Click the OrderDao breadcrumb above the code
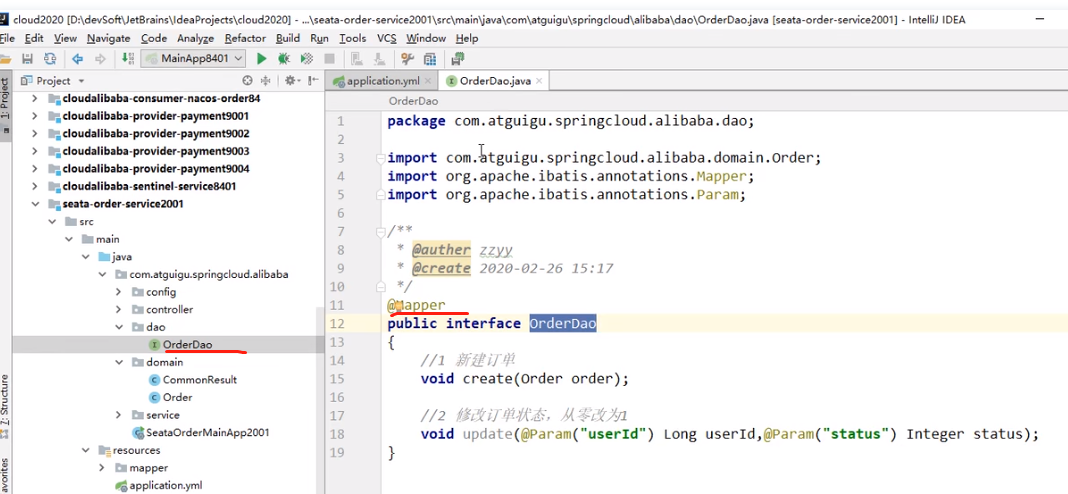The height and width of the screenshot is (494, 1068). pyautogui.click(x=413, y=102)
